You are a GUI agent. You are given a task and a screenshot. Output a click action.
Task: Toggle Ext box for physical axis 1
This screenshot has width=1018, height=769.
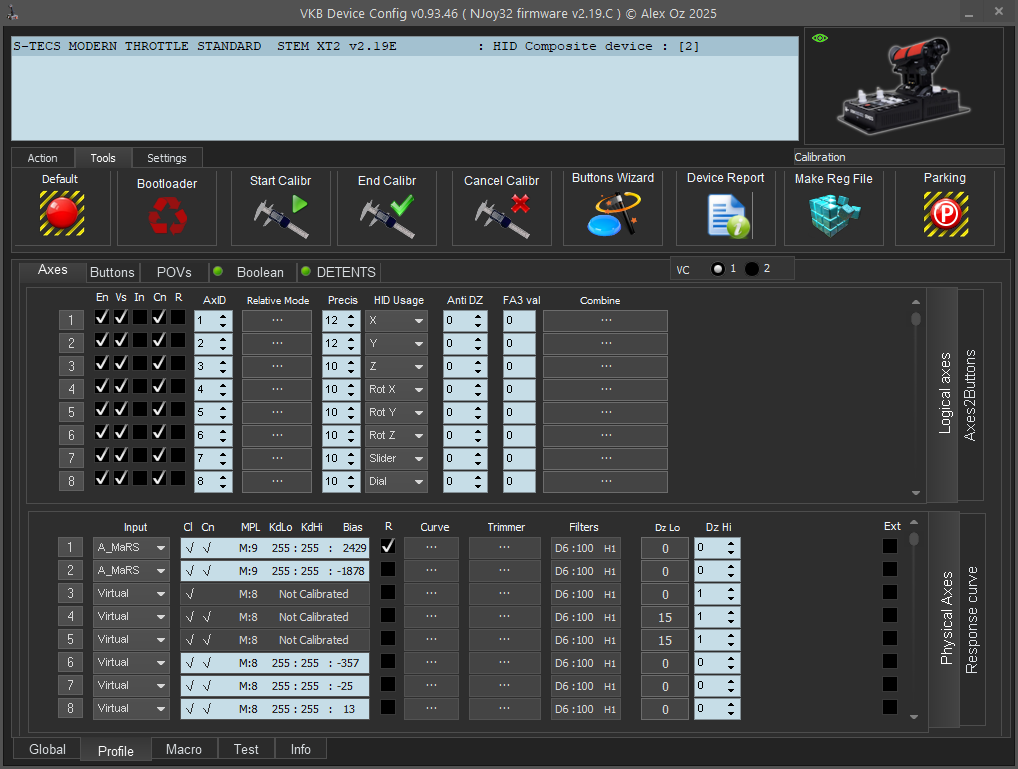coord(890,546)
